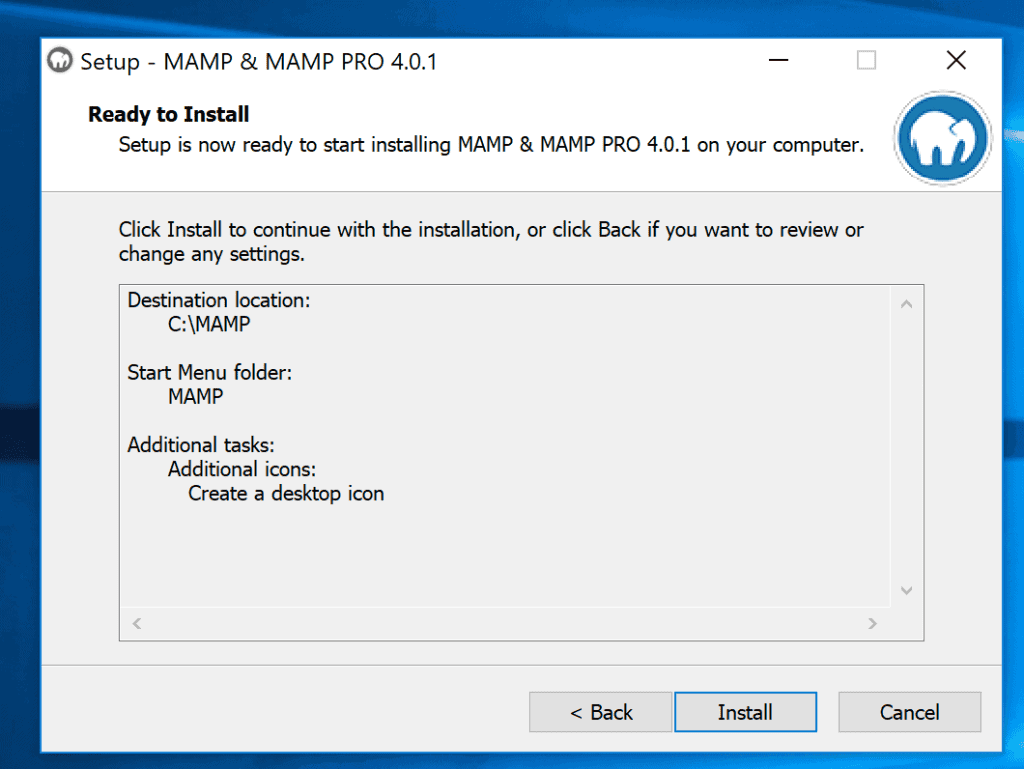
Task: Click the installation summary panel
Action: [520, 550]
